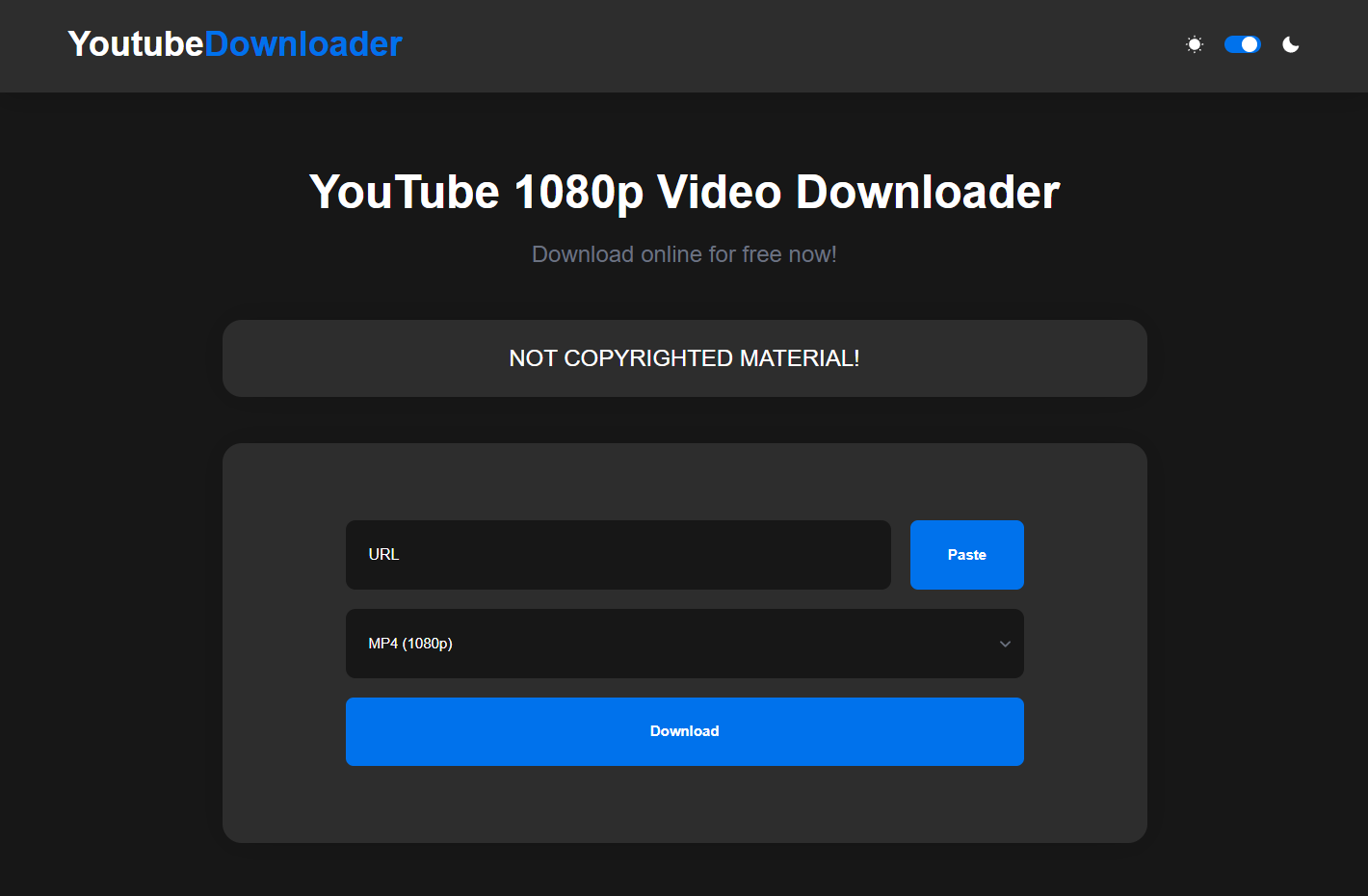Click inside the URL input field

(618, 555)
